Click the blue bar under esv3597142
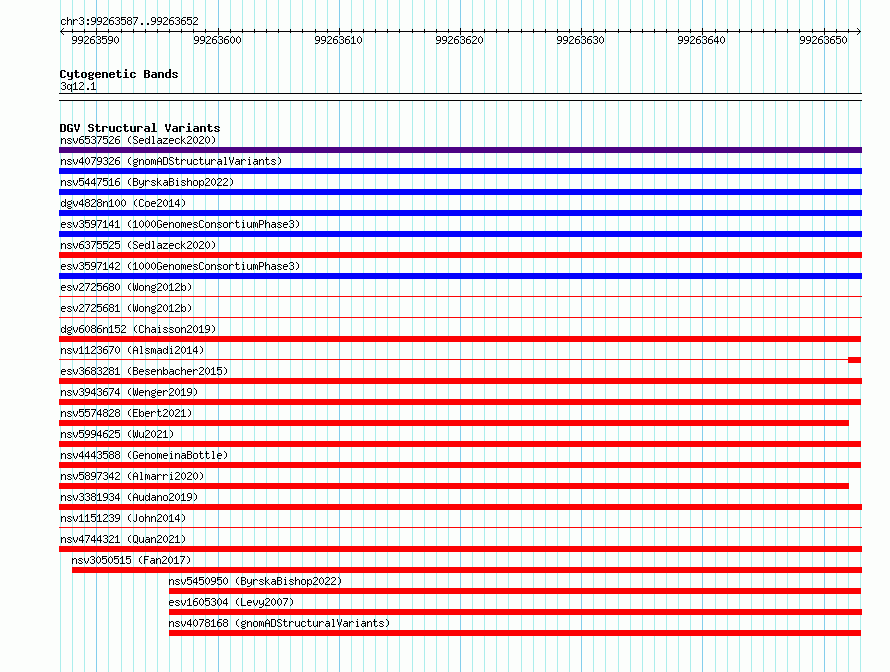This screenshot has width=890, height=672. tap(460, 276)
